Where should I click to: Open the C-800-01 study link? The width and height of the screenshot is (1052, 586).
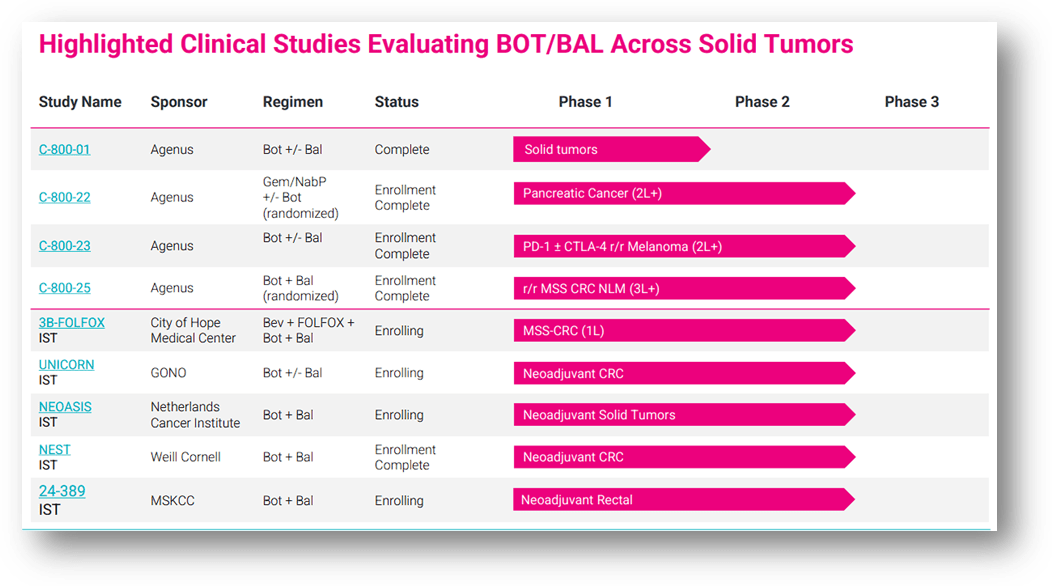click(64, 148)
